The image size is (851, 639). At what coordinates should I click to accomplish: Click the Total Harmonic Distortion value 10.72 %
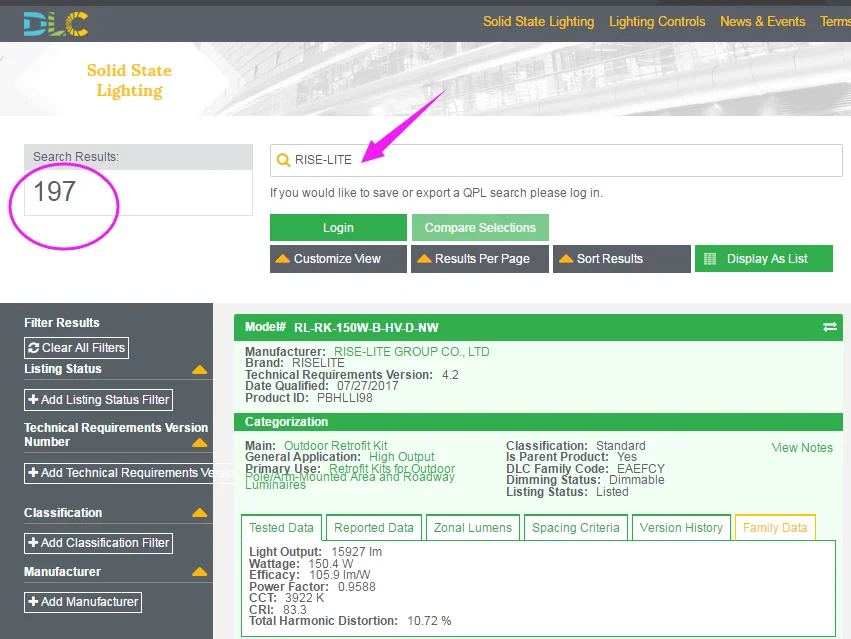(429, 621)
